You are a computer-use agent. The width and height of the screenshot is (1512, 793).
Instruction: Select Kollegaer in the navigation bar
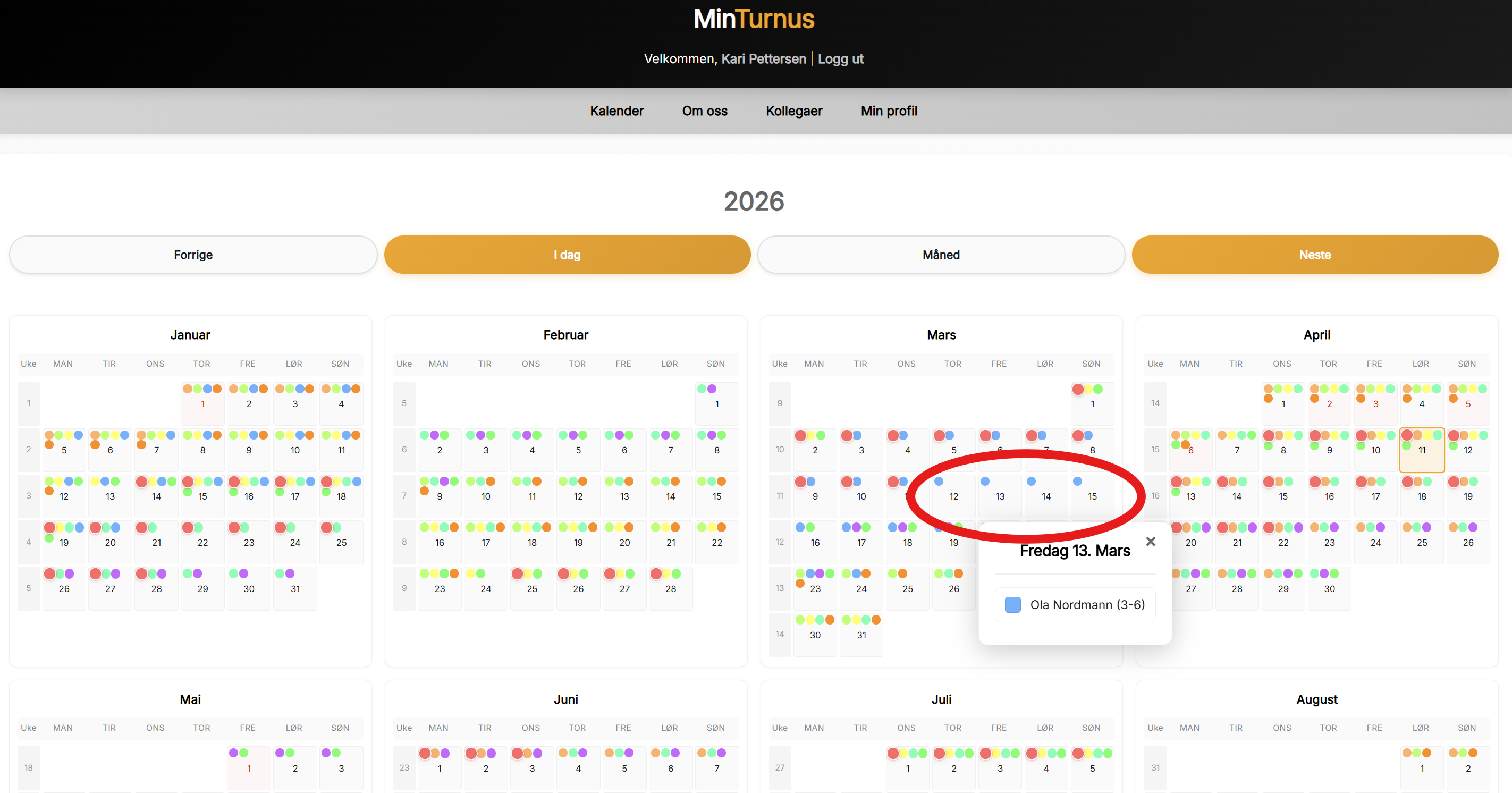click(794, 111)
